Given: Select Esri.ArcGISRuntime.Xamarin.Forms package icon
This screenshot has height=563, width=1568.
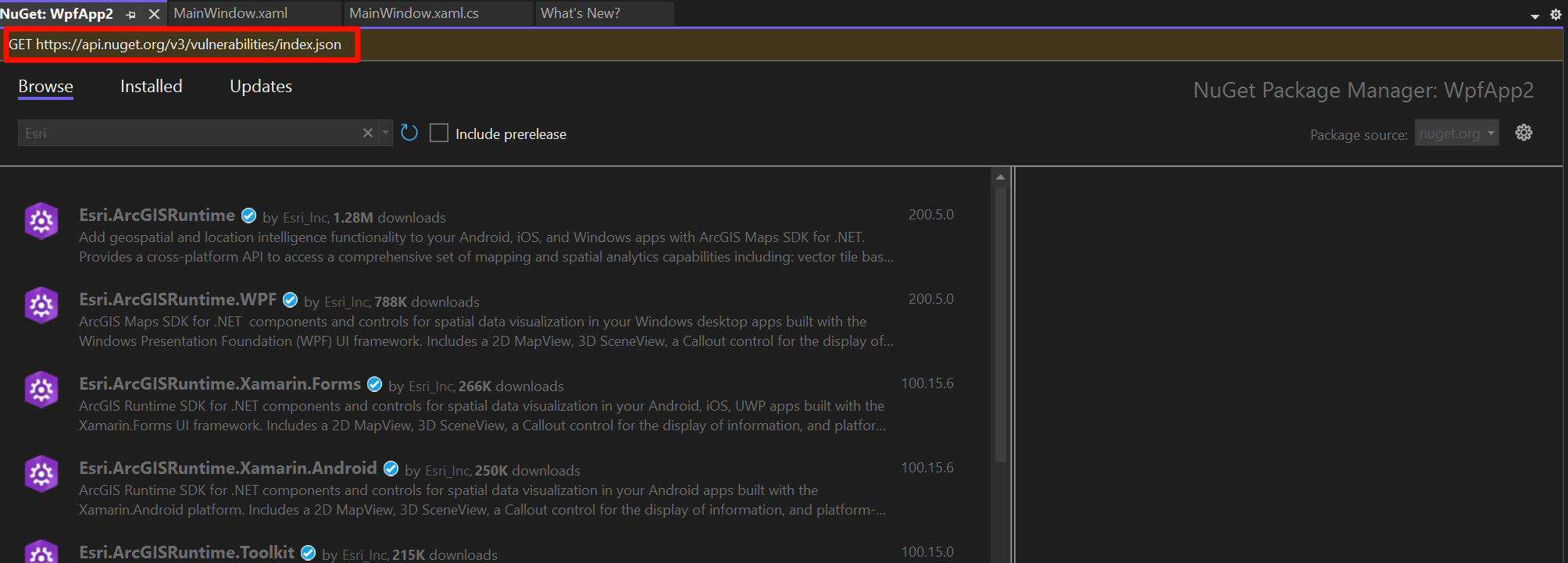Looking at the screenshot, I should tap(41, 390).
